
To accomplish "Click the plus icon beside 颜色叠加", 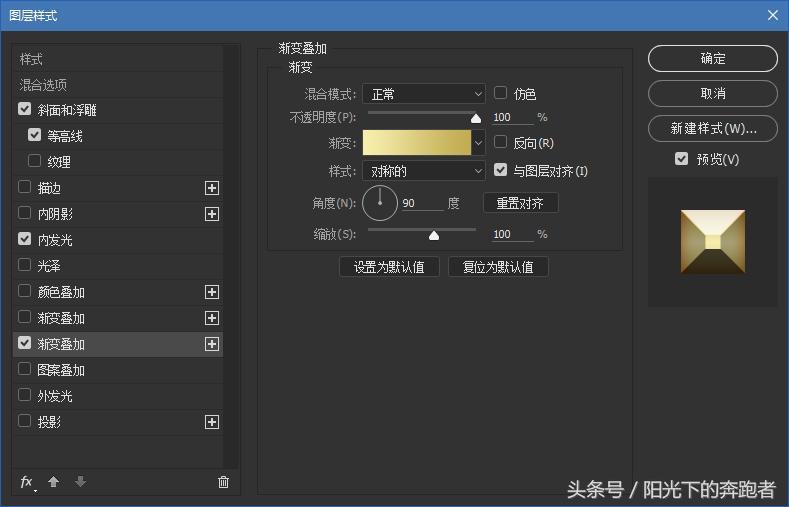I will 212,292.
